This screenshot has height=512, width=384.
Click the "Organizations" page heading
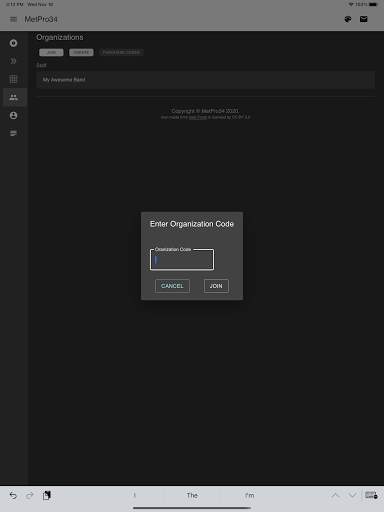pyautogui.click(x=60, y=37)
